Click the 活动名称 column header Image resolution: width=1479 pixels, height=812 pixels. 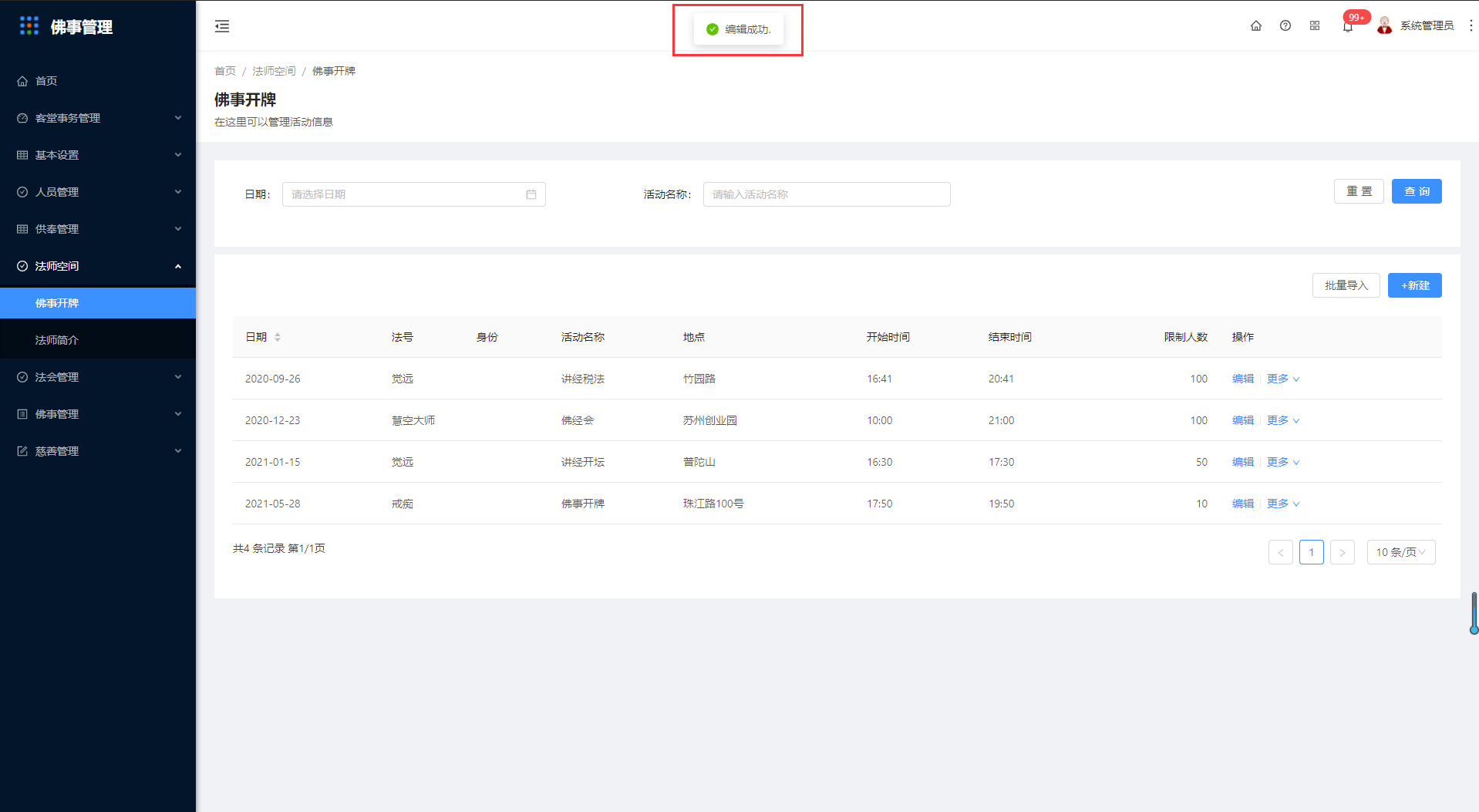[583, 337]
